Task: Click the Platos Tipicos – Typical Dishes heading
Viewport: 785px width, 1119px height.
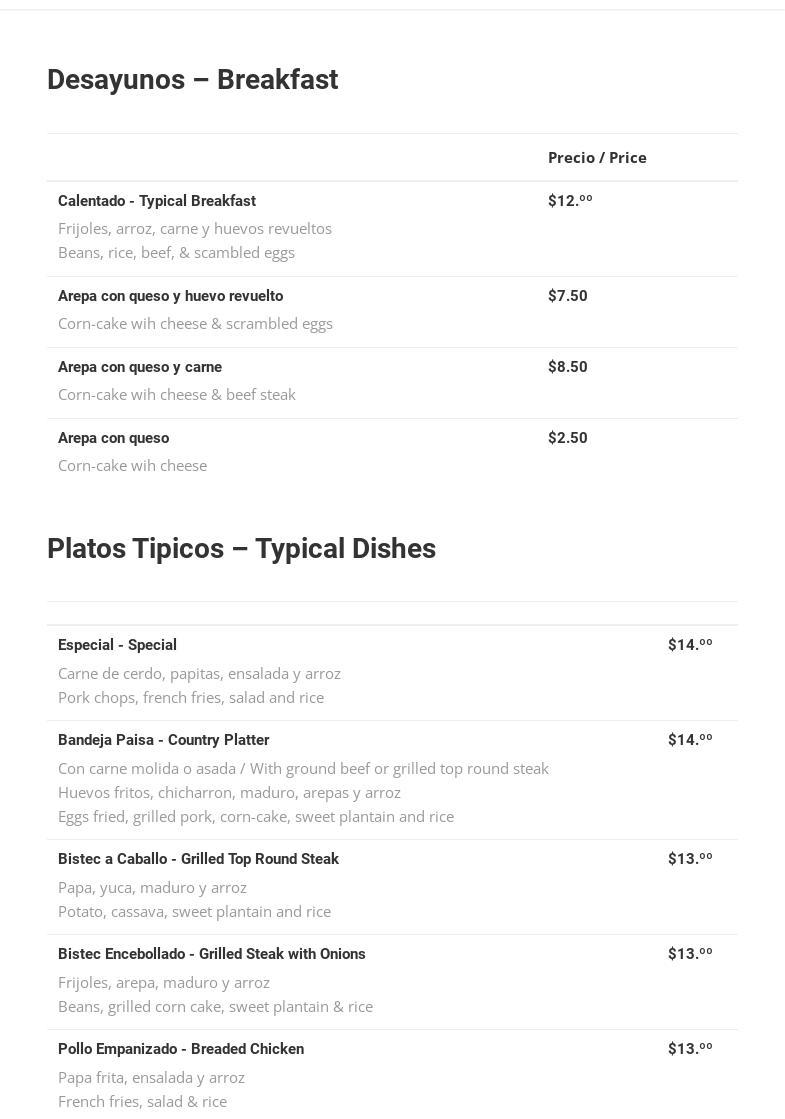Action: pyautogui.click(x=241, y=549)
